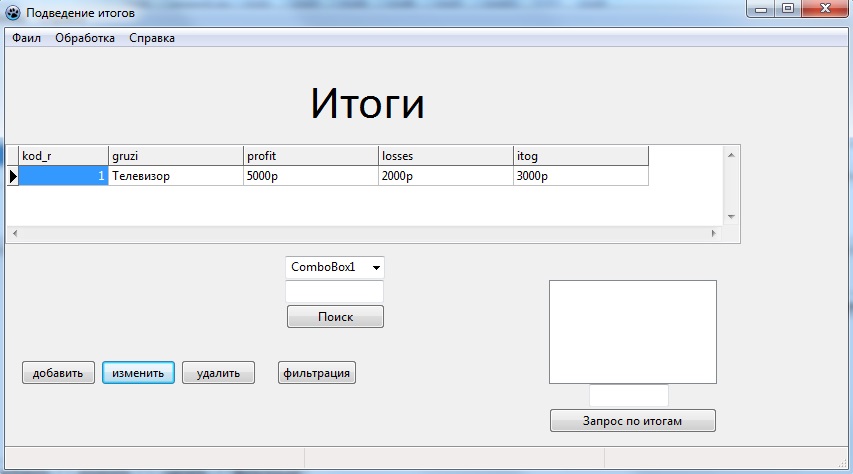The image size is (853, 474).
Task: Open the Обработка menu
Action: click(x=85, y=38)
